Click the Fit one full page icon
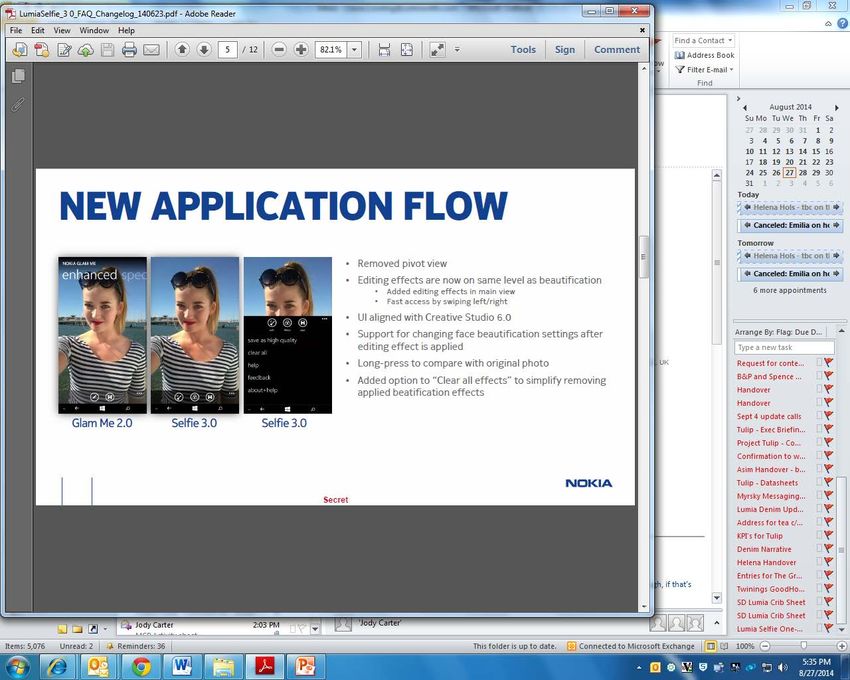The height and width of the screenshot is (680, 850). pyautogui.click(x=407, y=50)
